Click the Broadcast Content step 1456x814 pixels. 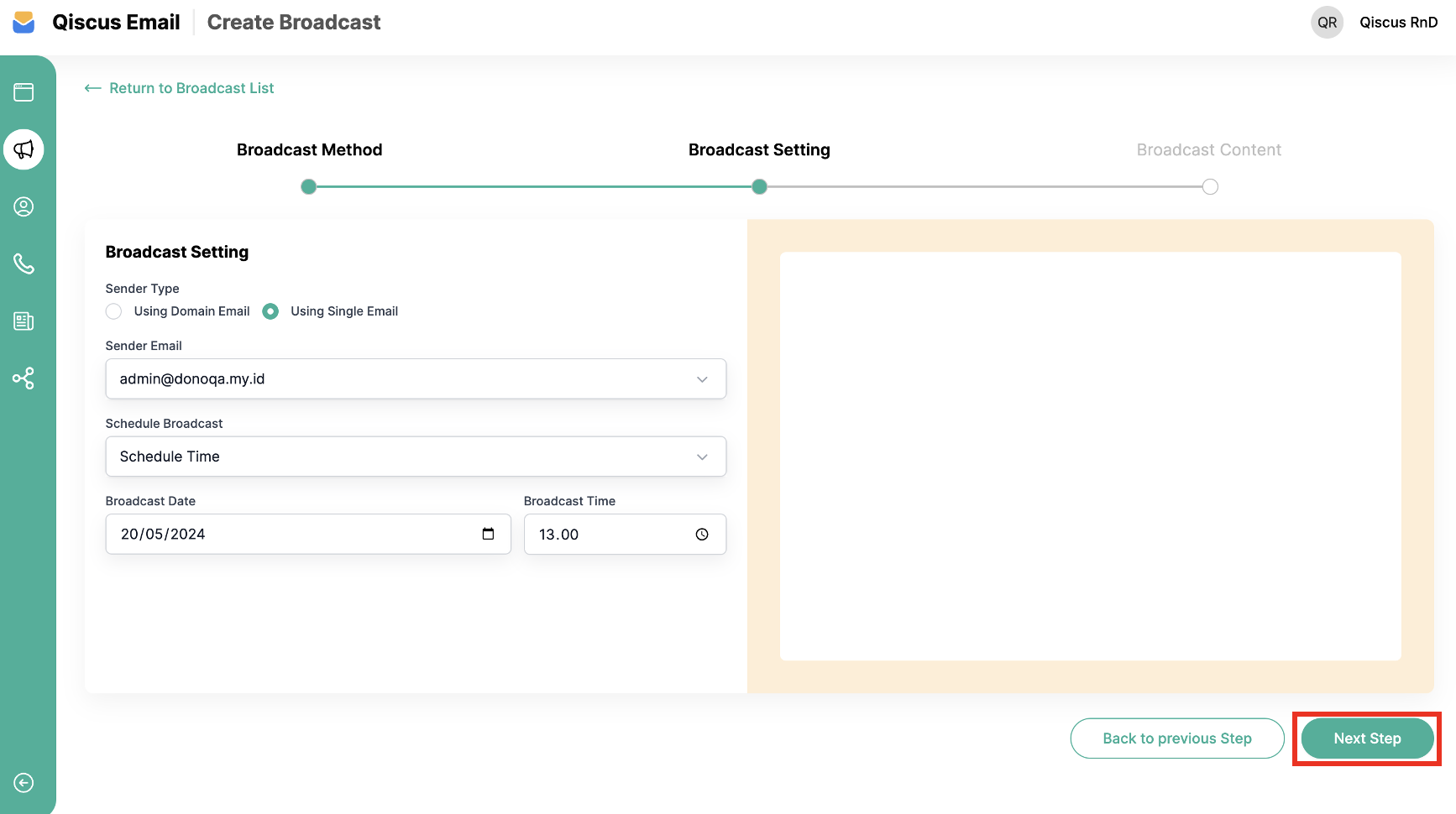tap(1208, 150)
